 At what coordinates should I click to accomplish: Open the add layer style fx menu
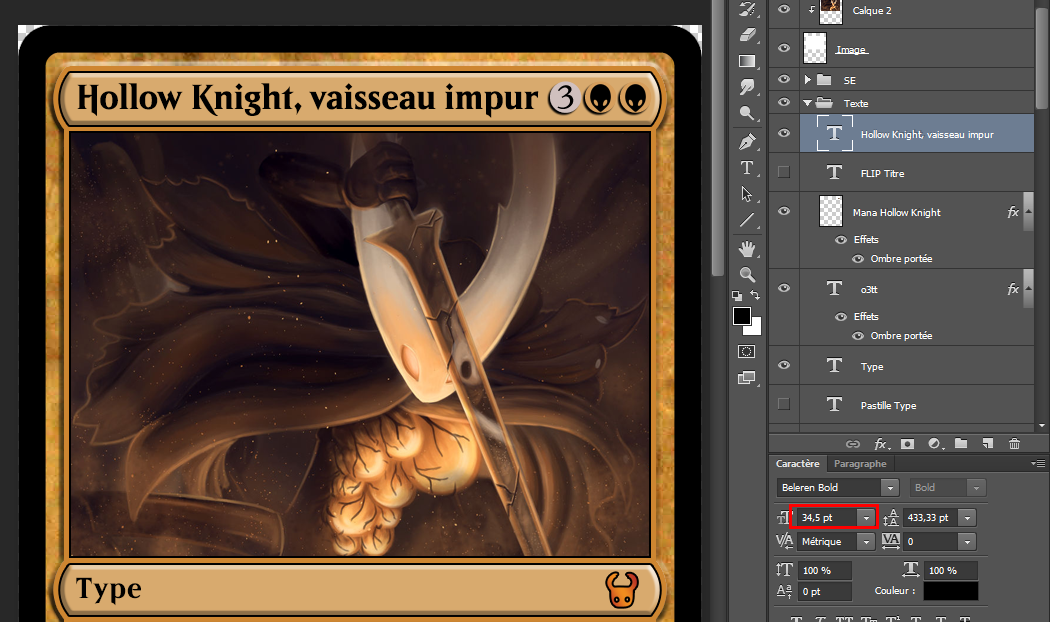tap(881, 444)
